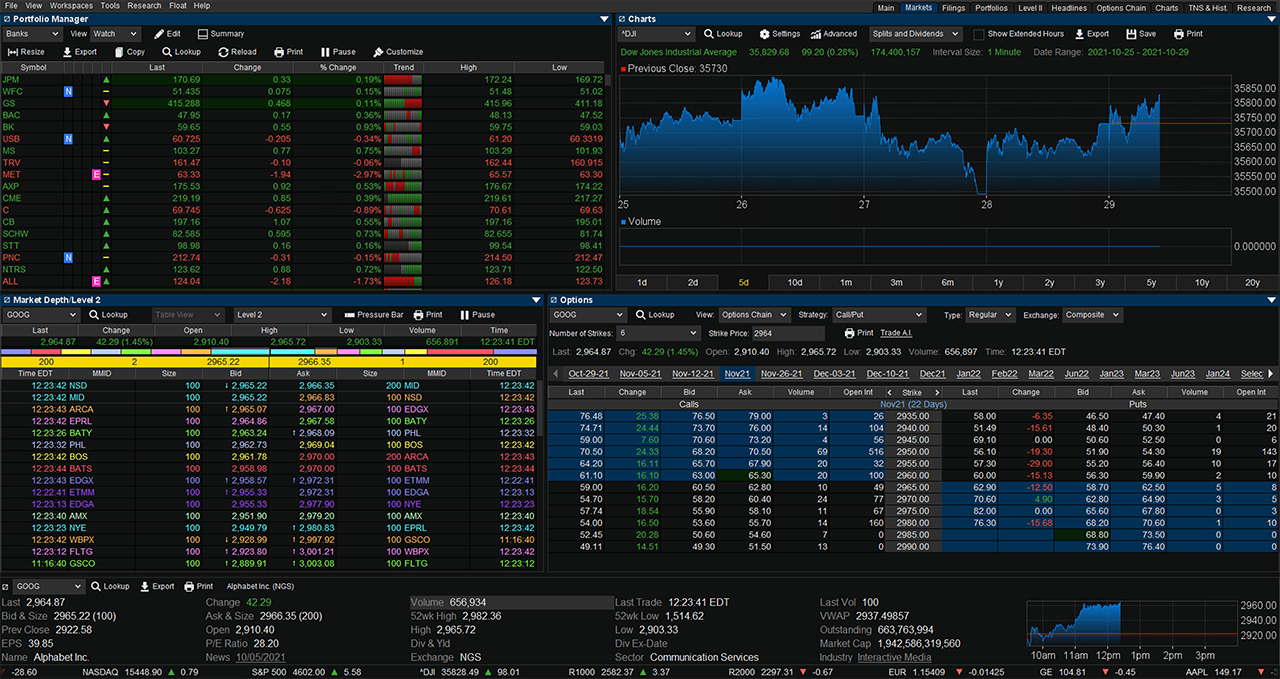The image size is (1280, 679).
Task: Open Lookup in the Options panel
Action: 655,315
